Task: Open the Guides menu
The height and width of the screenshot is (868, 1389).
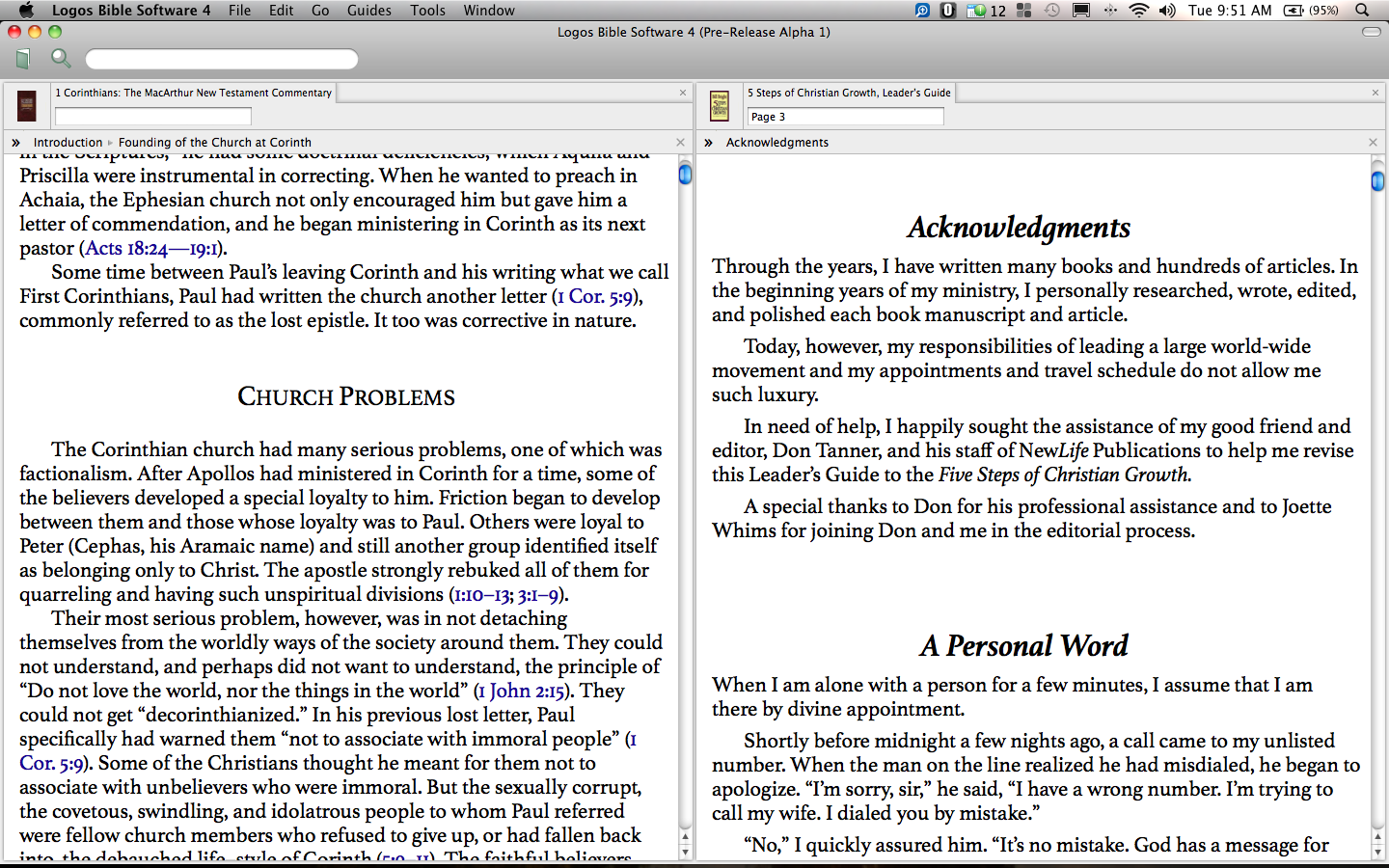Action: [369, 11]
